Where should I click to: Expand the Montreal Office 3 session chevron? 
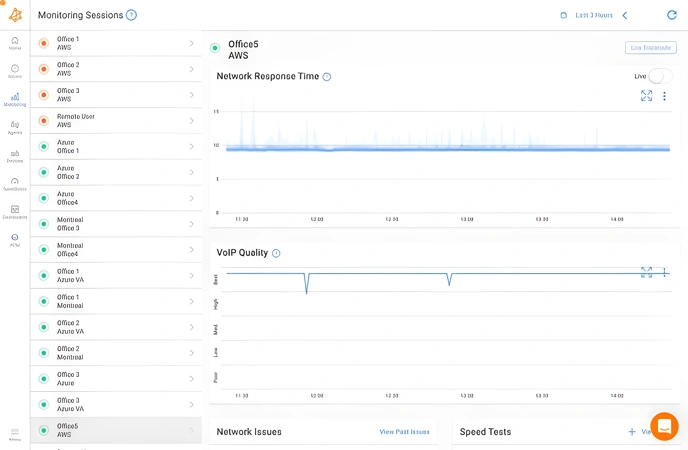(192, 224)
